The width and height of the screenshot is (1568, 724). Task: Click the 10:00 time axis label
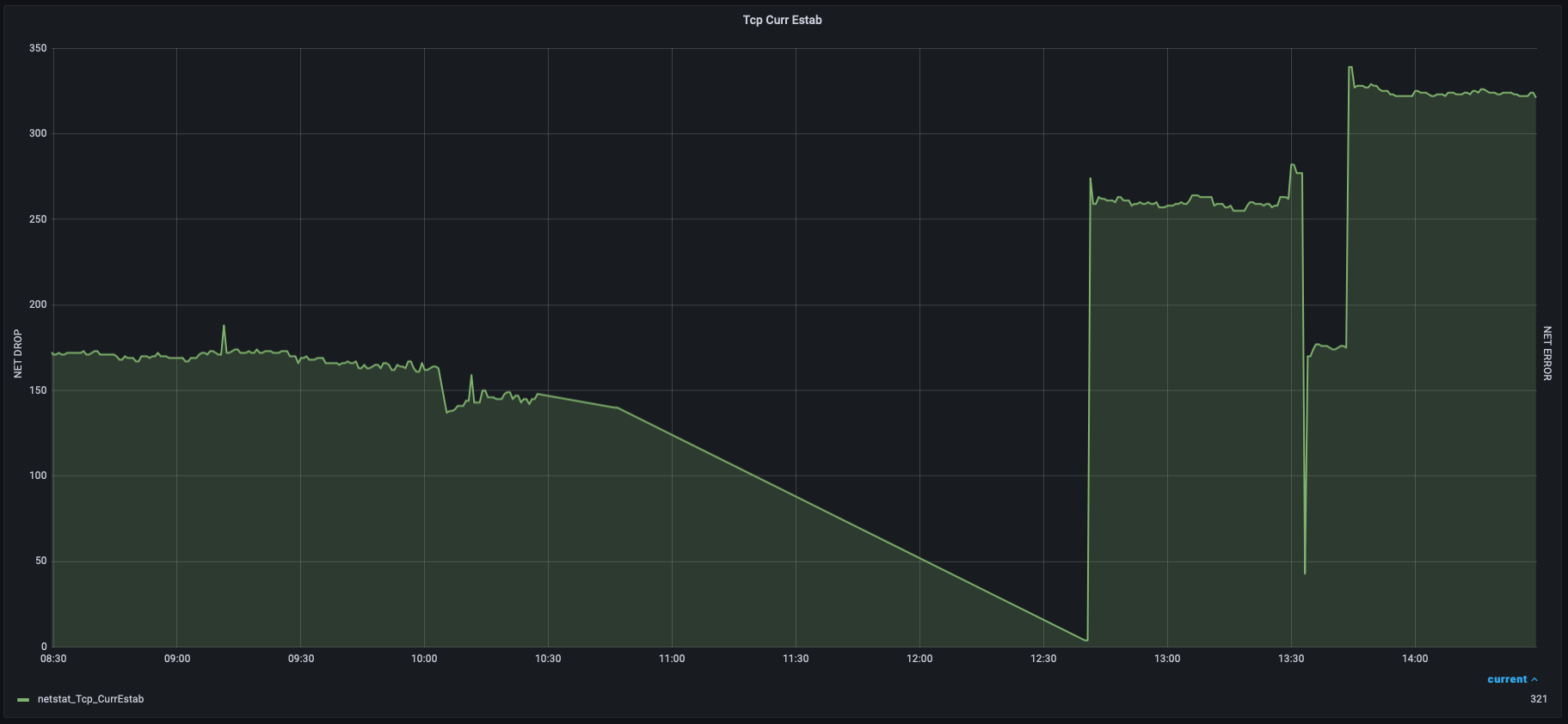pos(424,659)
